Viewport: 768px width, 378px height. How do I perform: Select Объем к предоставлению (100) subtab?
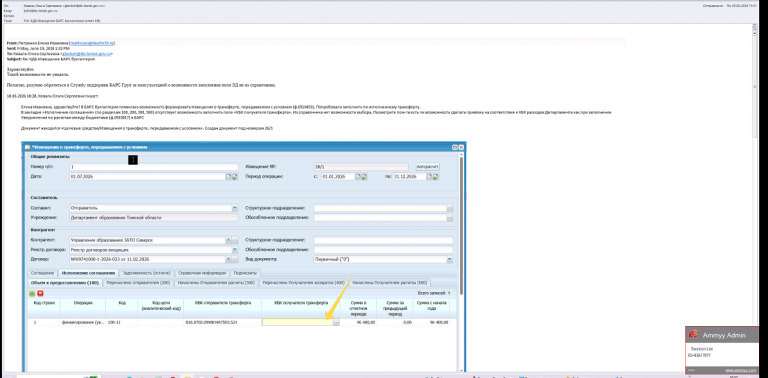click(x=65, y=283)
